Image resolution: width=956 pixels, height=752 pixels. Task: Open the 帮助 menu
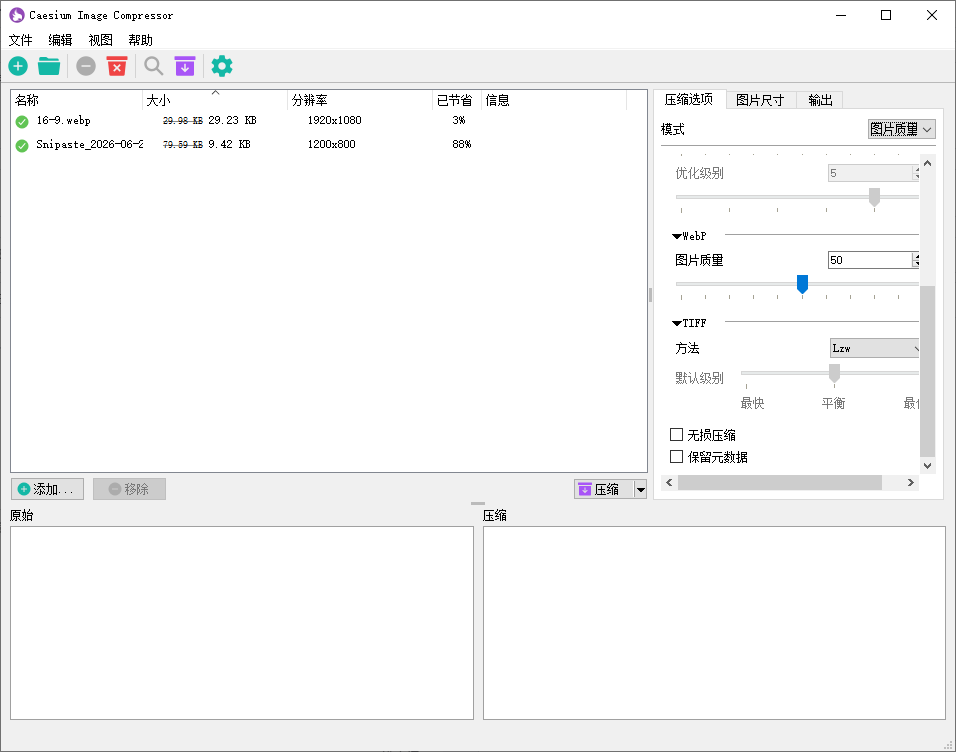coord(140,40)
